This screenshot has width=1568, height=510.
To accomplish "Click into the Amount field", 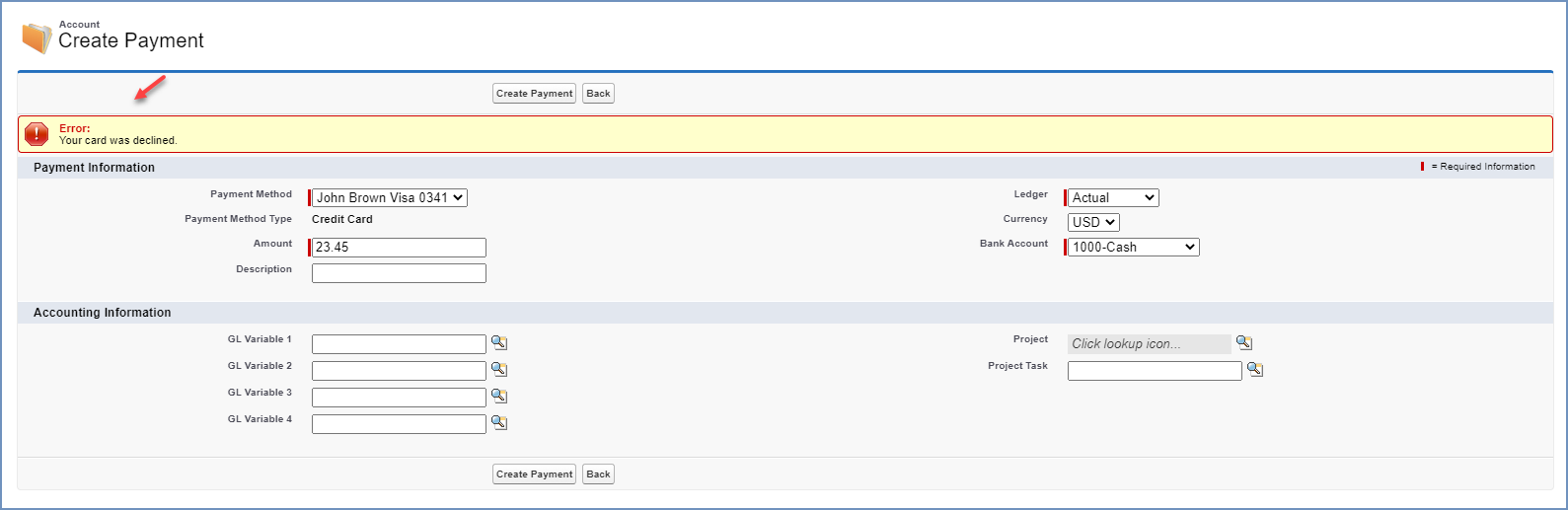I will pyautogui.click(x=399, y=248).
